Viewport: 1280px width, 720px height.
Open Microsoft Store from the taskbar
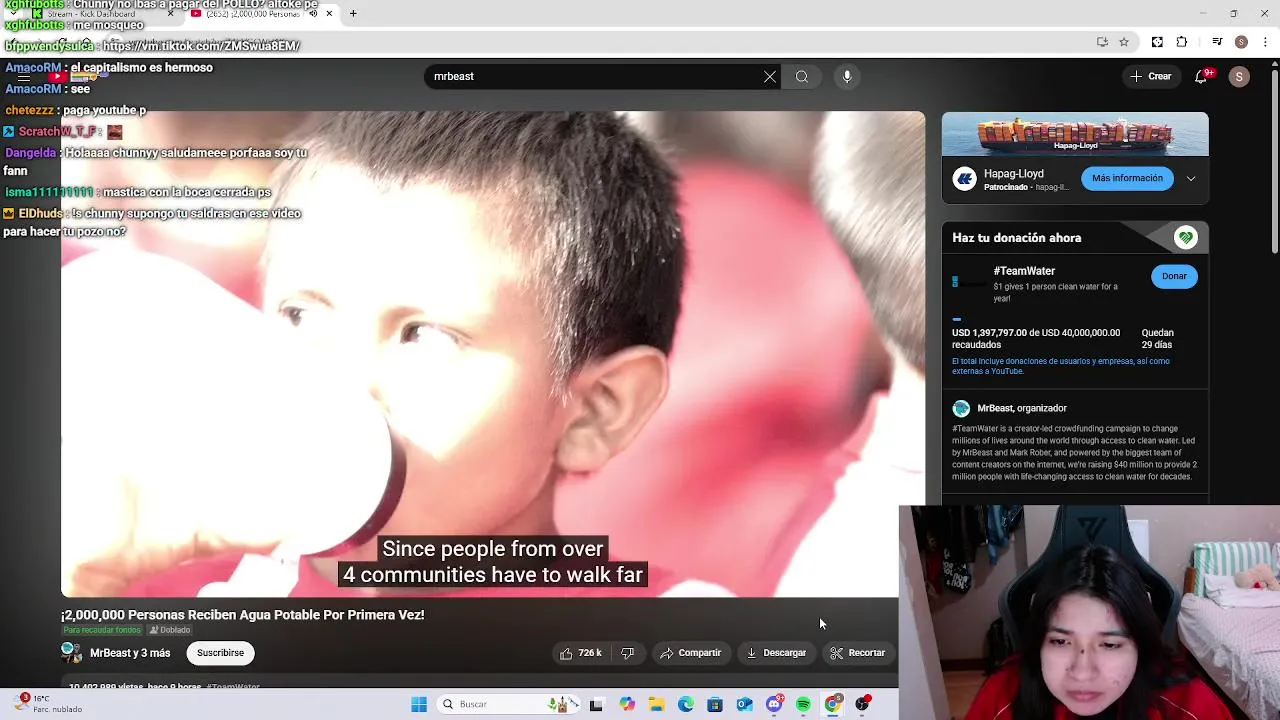[x=715, y=704]
